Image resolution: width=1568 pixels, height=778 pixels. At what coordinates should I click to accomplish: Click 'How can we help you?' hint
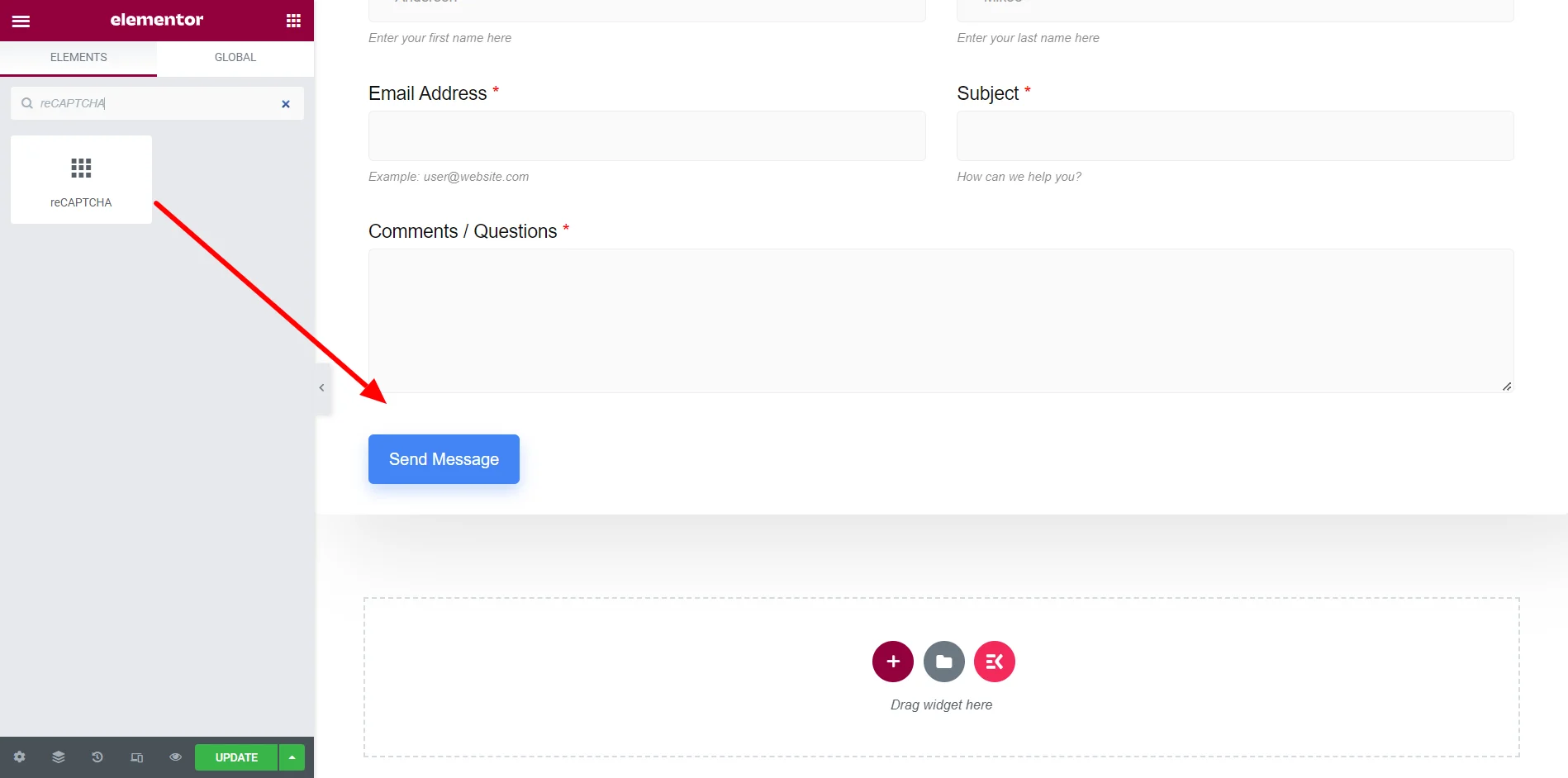point(1019,177)
